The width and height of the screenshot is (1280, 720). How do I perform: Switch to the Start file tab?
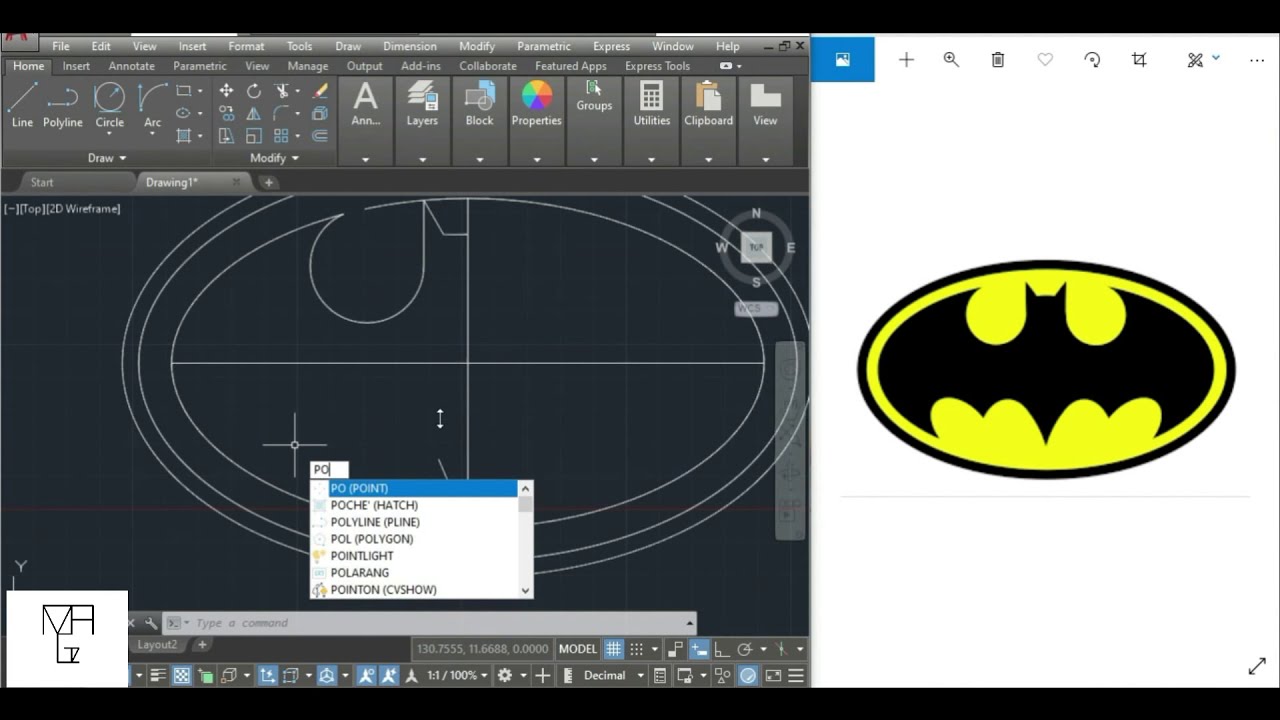[42, 182]
